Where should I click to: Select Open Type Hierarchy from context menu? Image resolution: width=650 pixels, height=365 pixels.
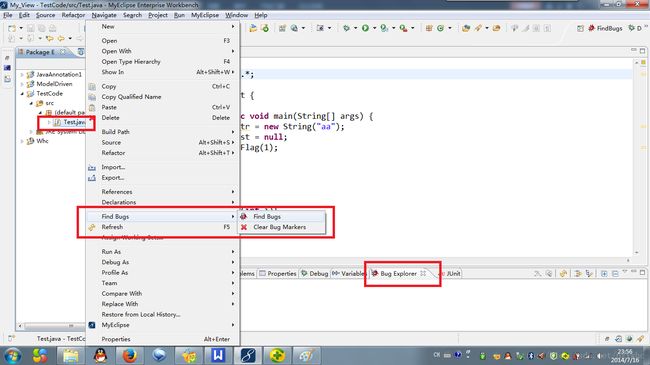[162, 61]
